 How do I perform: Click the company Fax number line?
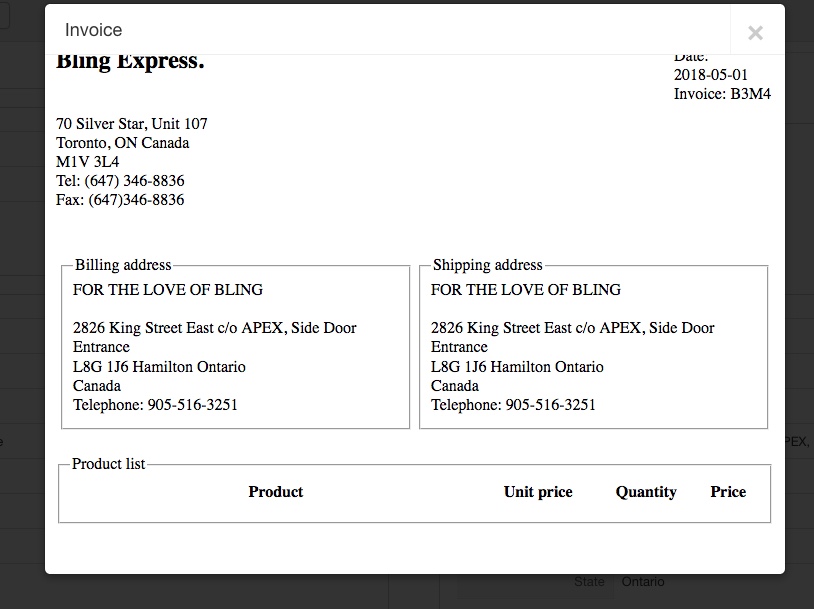pos(120,200)
